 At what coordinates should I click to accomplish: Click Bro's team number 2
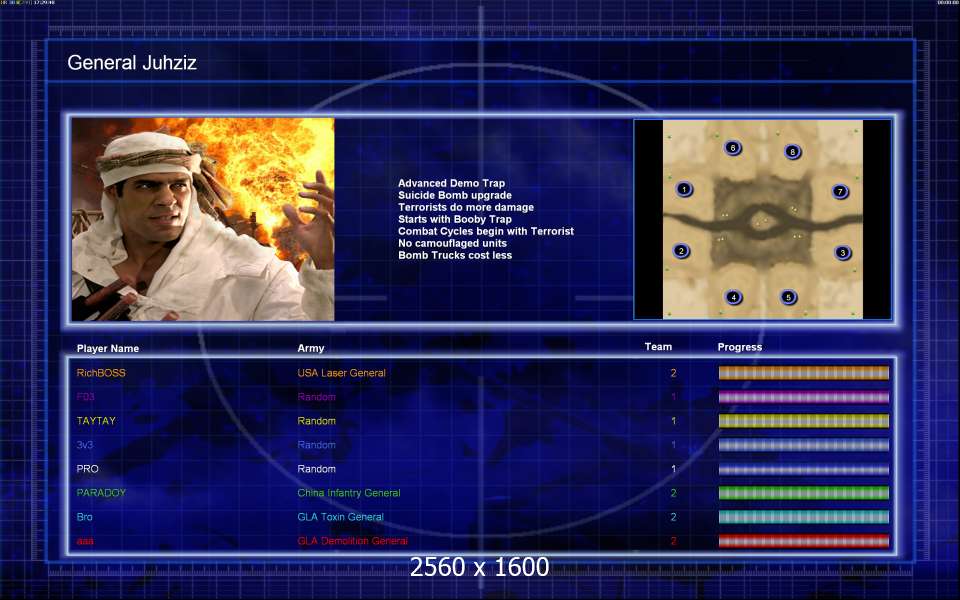pyautogui.click(x=673, y=517)
